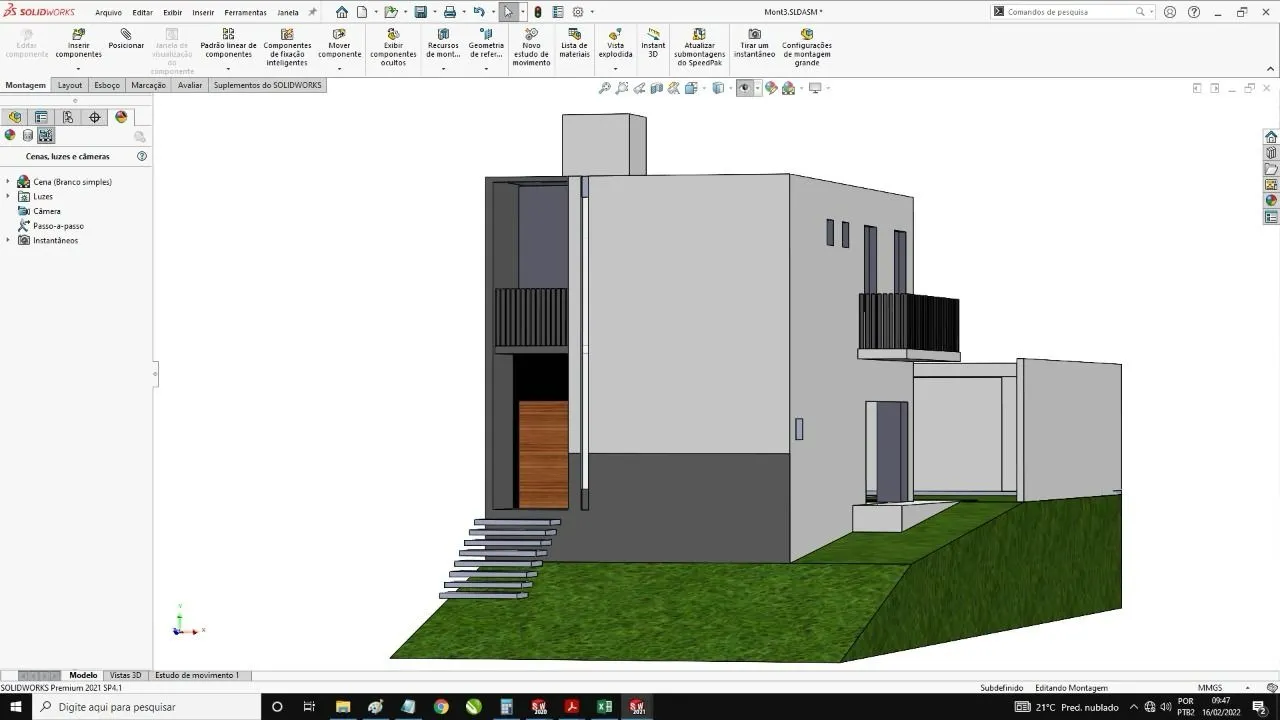Open Configurações de montagem grande
The image size is (1280, 720).
[x=806, y=47]
